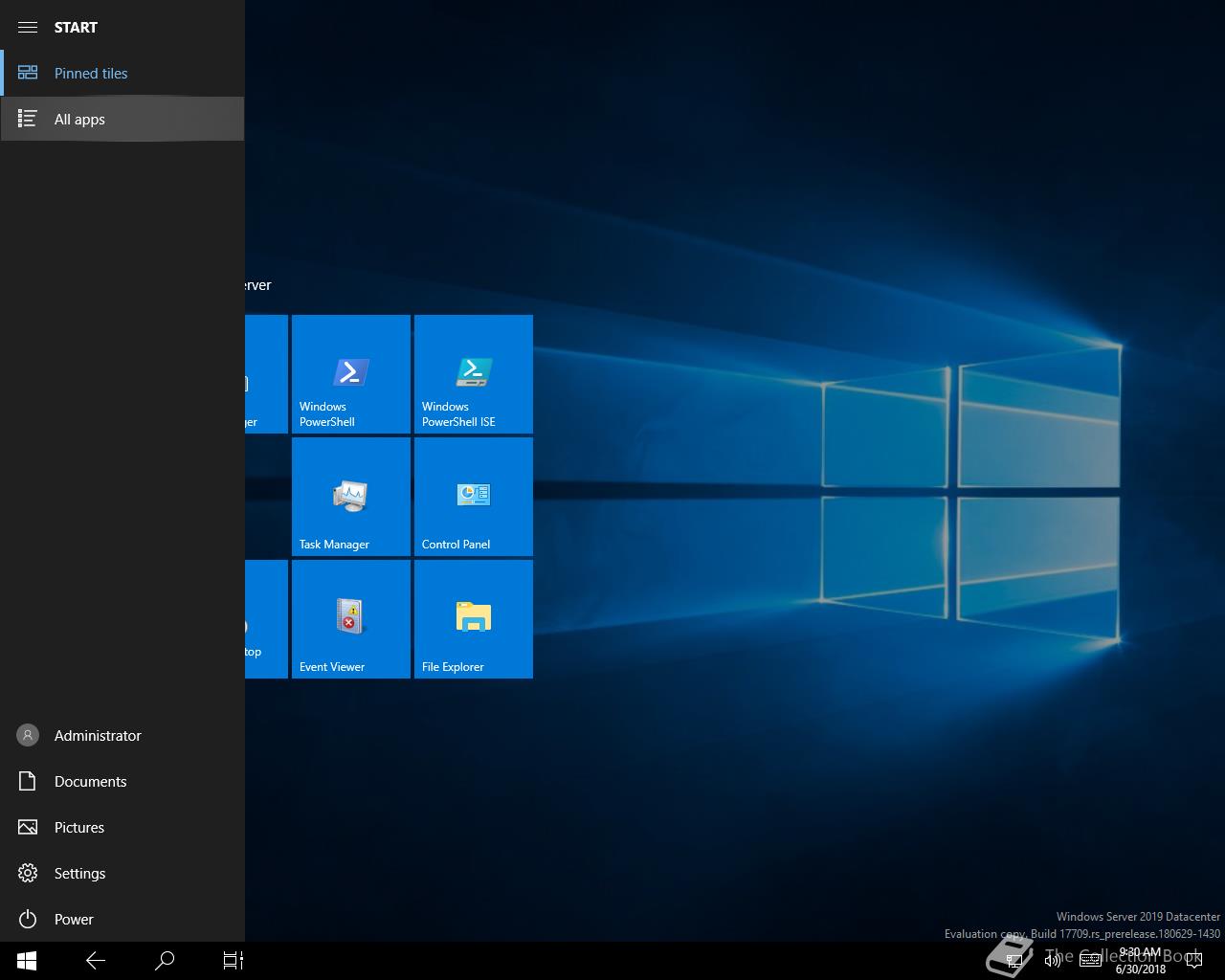1225x980 pixels.
Task: Click the taskbar Back arrow
Action: click(96, 961)
